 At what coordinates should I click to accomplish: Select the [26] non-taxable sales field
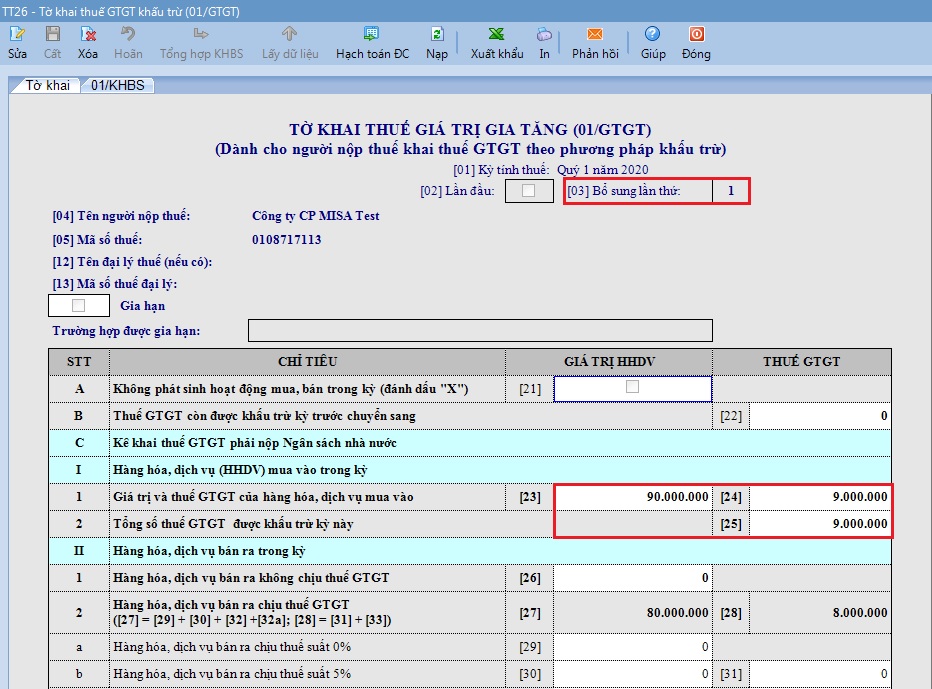pos(633,578)
